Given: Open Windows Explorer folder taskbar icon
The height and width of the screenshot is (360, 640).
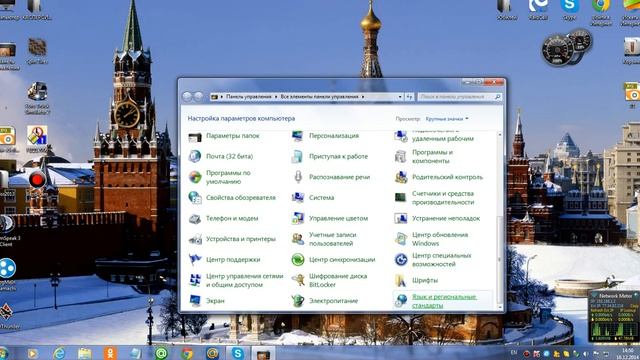Looking at the screenshot, I should [84, 353].
